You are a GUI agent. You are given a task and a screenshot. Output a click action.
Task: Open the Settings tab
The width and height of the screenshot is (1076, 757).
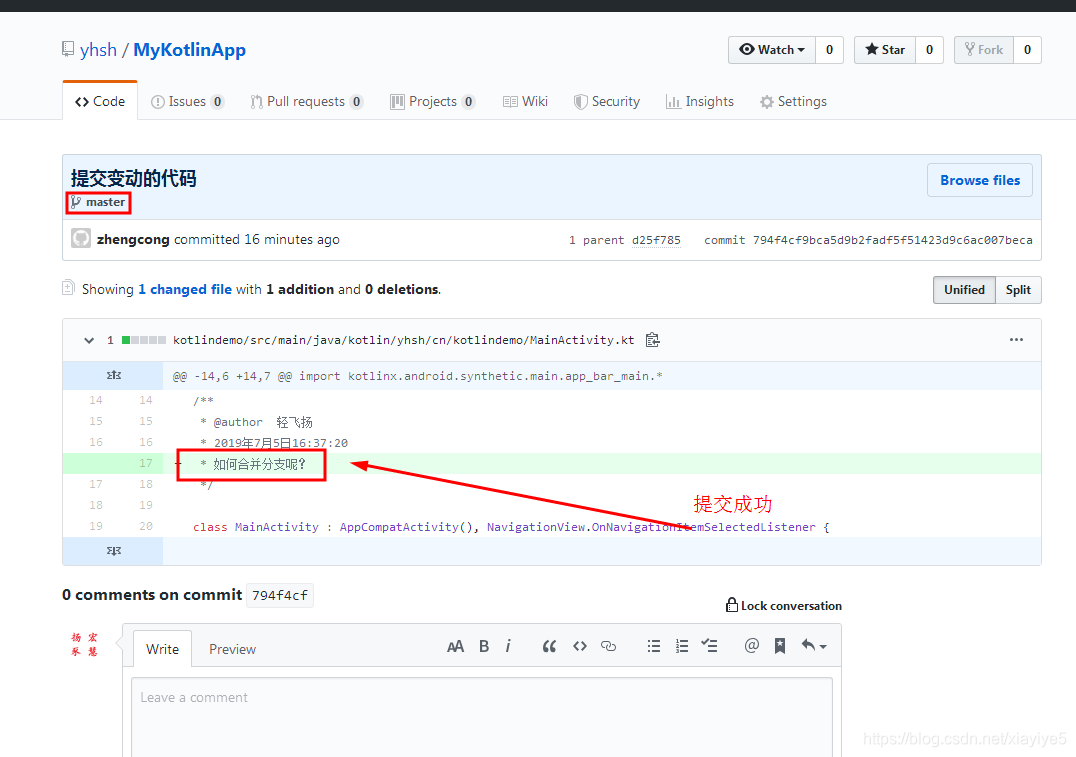point(793,102)
